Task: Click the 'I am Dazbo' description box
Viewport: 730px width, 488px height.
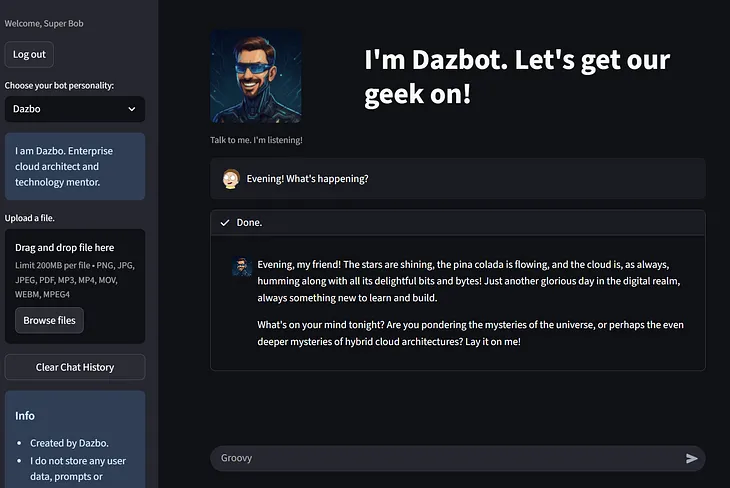Action: coord(75,166)
